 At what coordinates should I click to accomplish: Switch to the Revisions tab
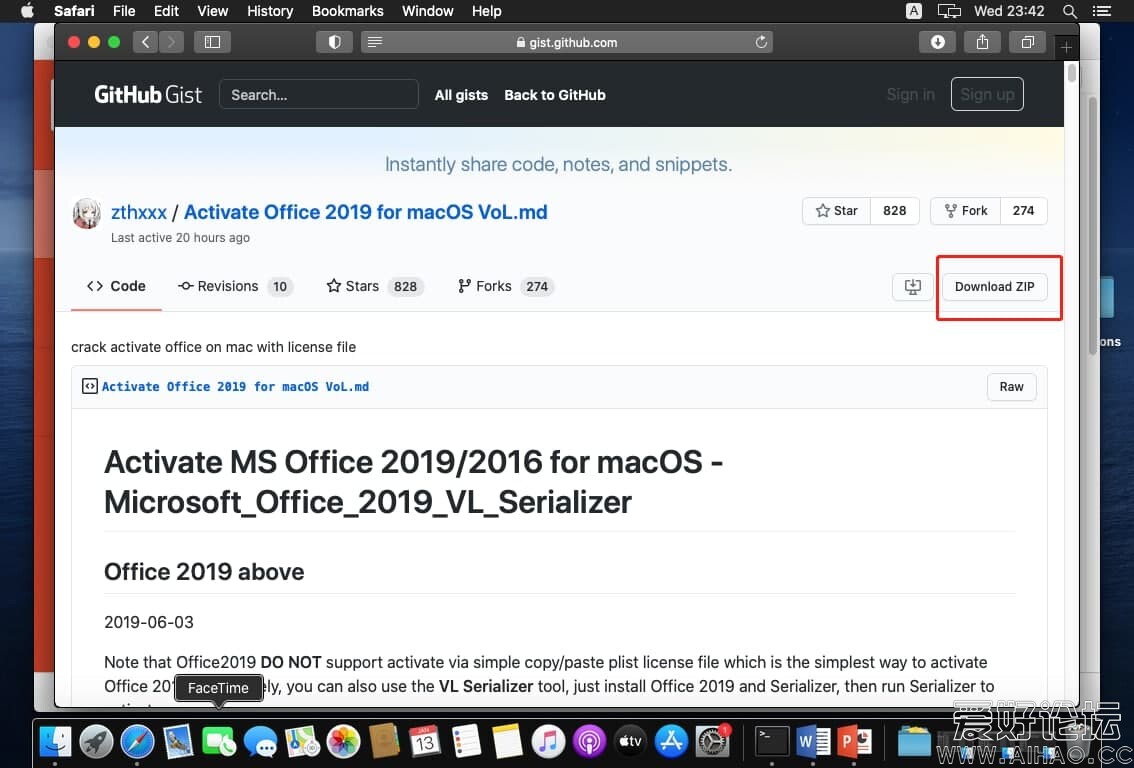[228, 286]
